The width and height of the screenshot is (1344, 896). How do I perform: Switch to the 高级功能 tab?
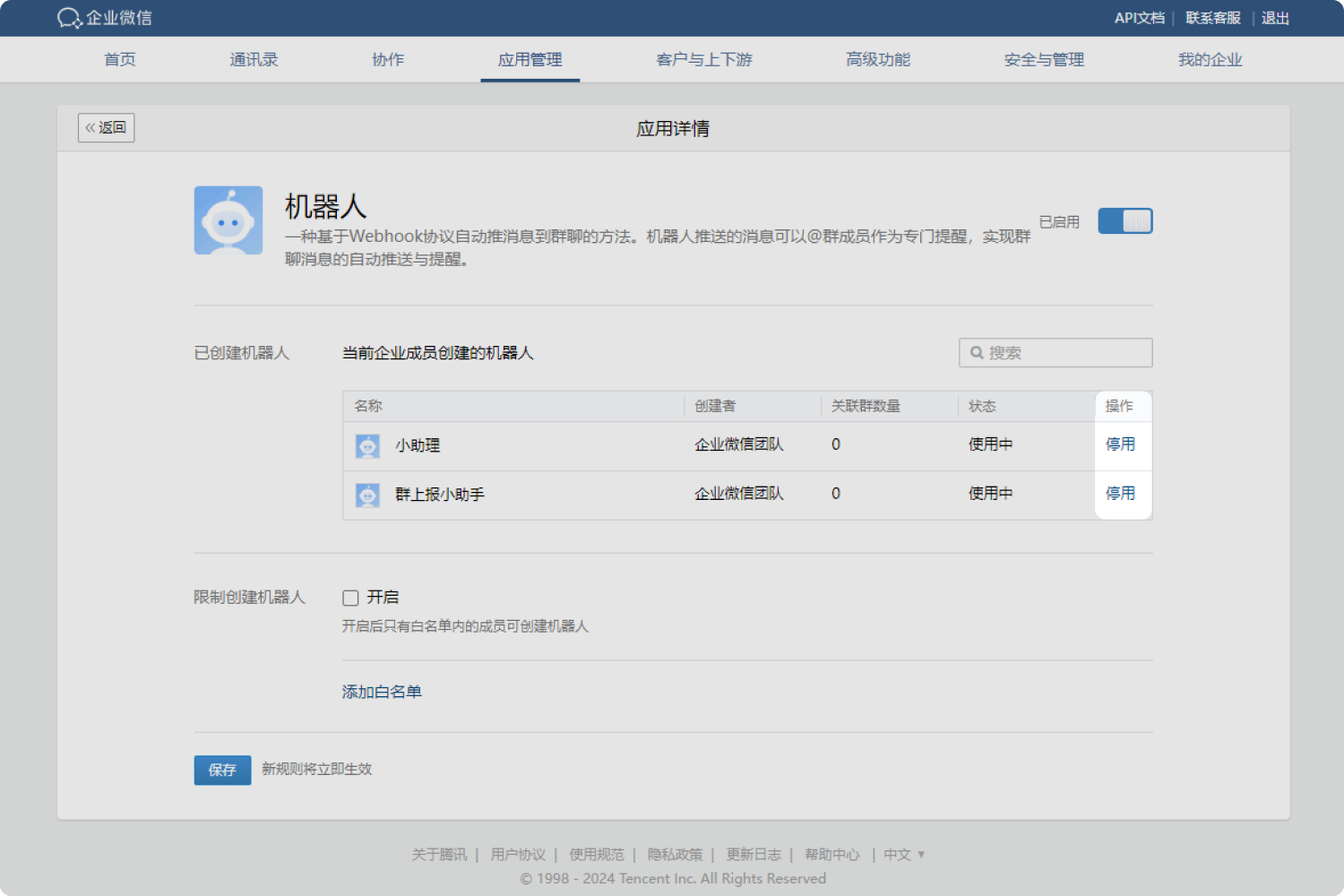click(x=878, y=60)
